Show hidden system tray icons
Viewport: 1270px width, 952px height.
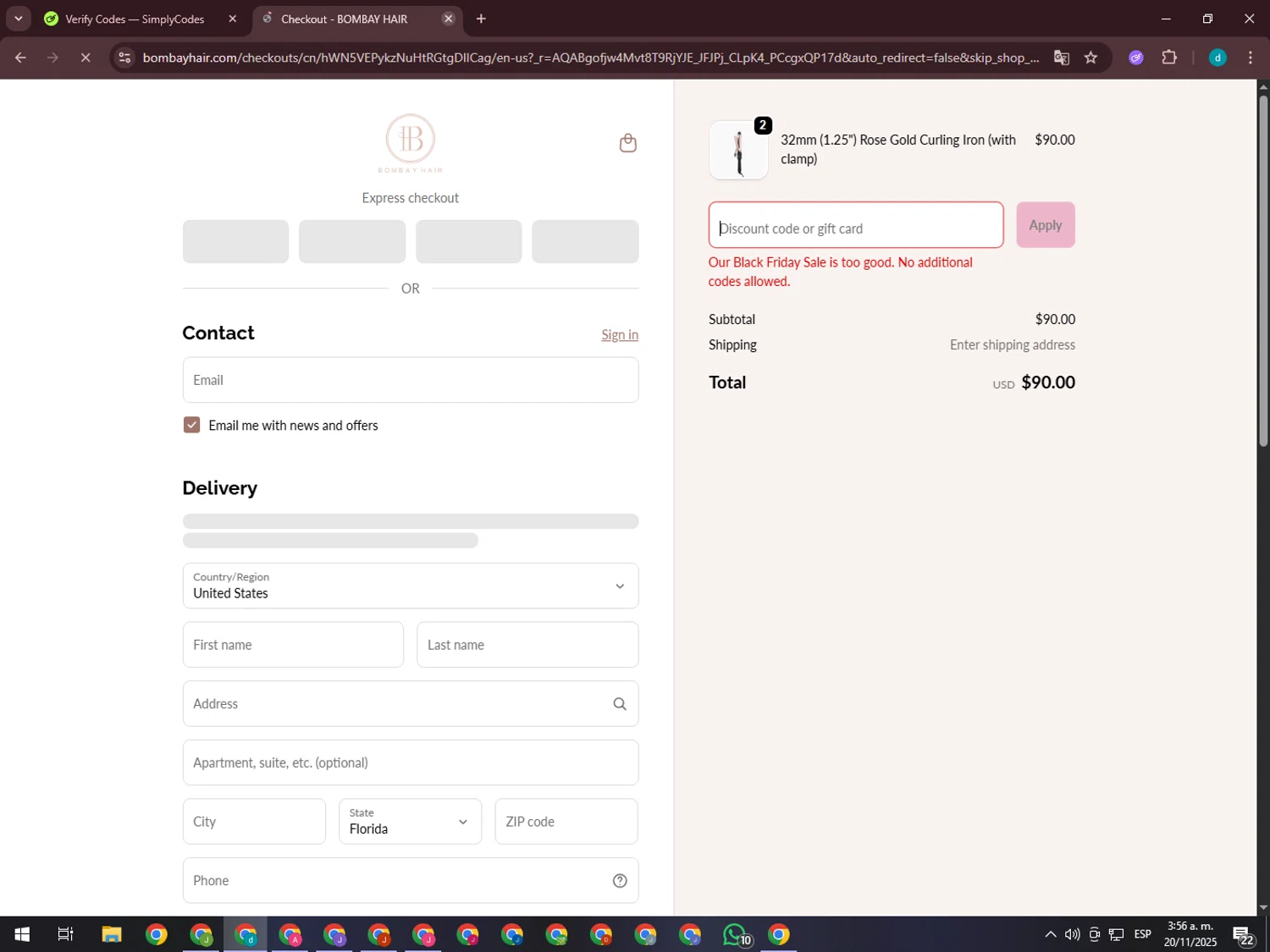click(1051, 934)
